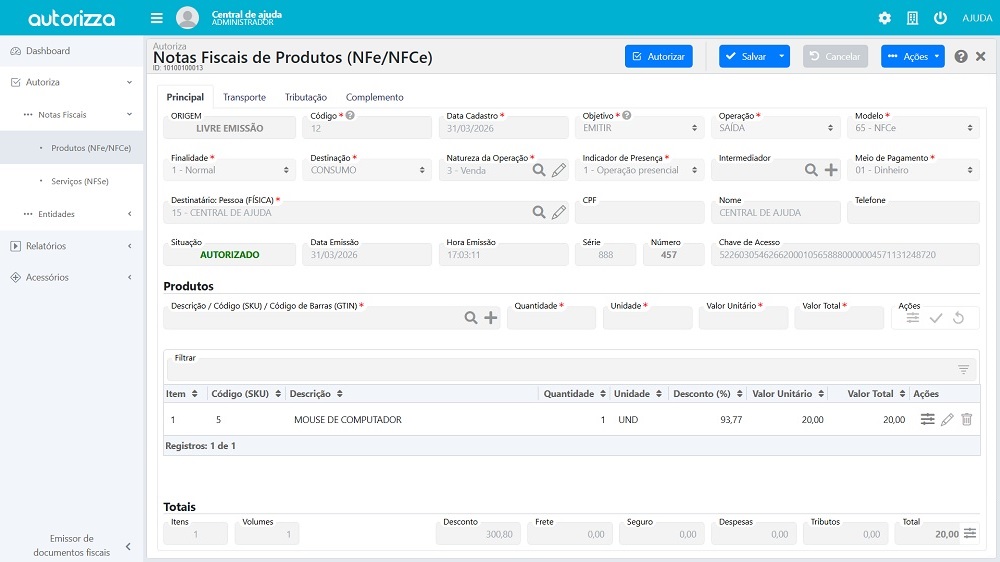Click search icon in Natureza da Operação
1000x562 pixels.
click(x=539, y=171)
